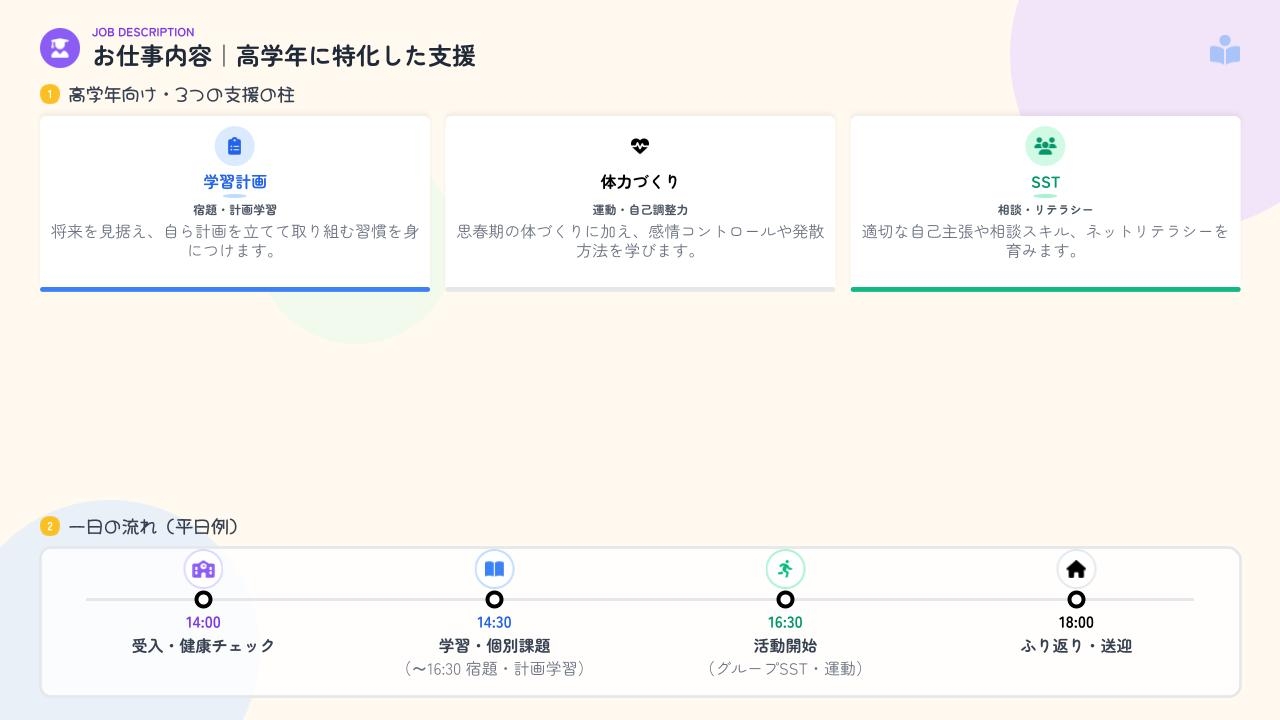Click the home icon above 18:00
Screen dimensions: 1280x720
(1076, 569)
